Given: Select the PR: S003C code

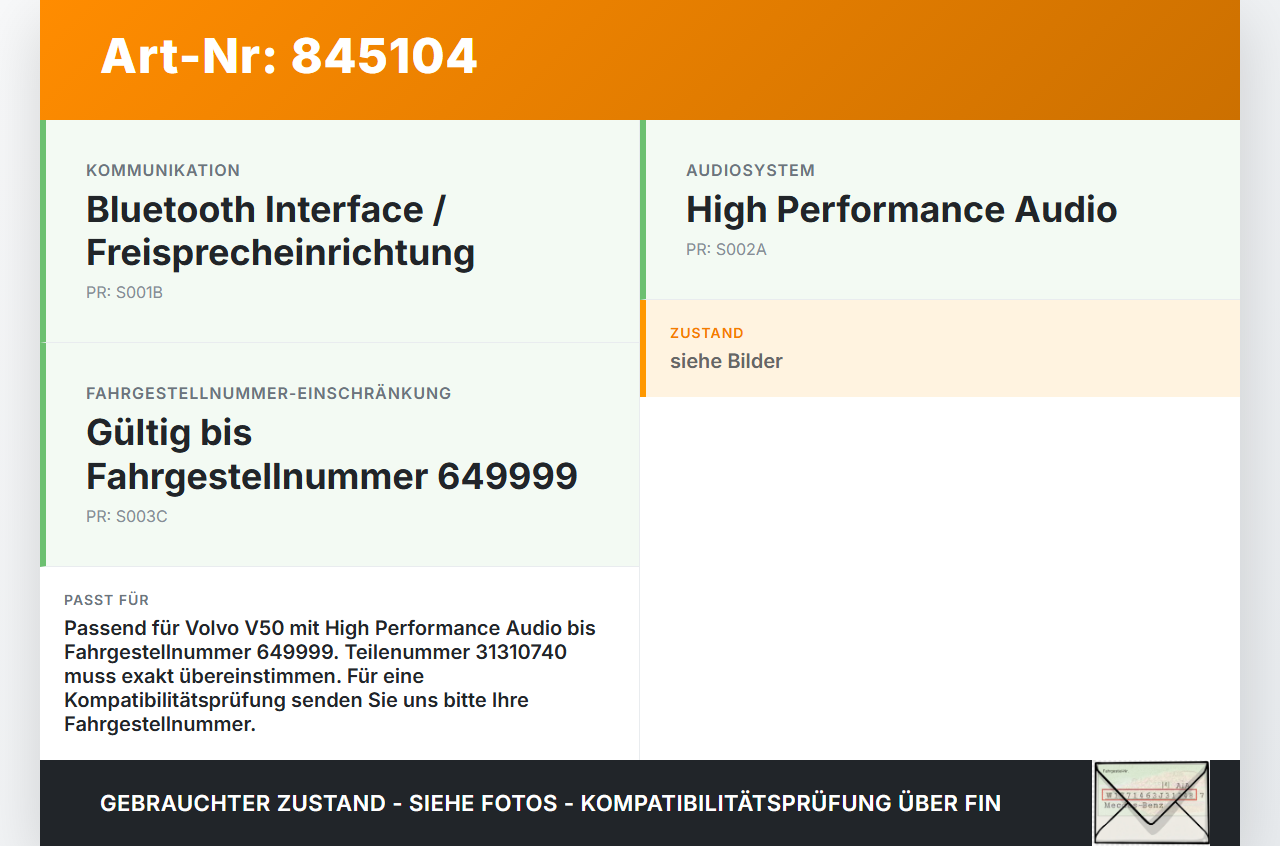Looking at the screenshot, I should 127,517.
